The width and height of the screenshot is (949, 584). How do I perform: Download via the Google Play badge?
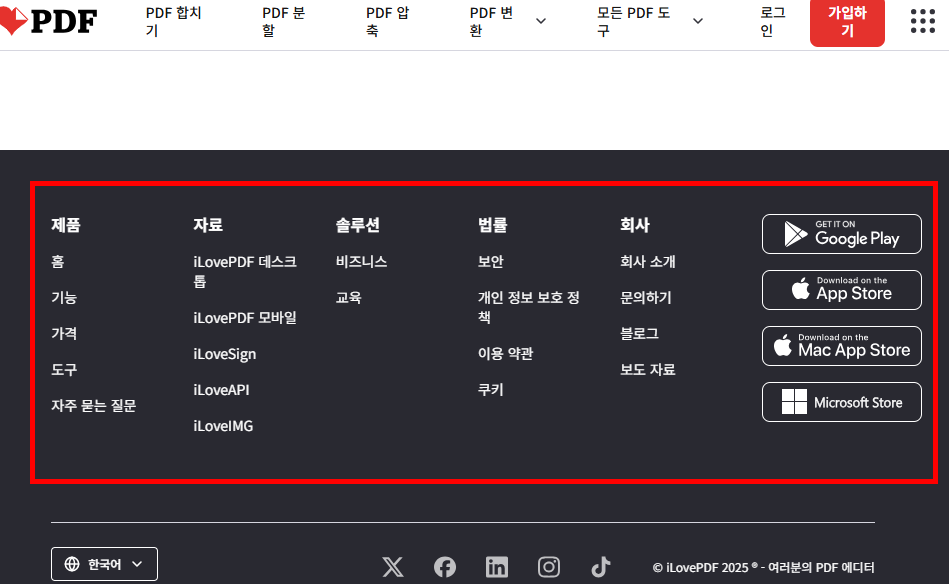[841, 234]
